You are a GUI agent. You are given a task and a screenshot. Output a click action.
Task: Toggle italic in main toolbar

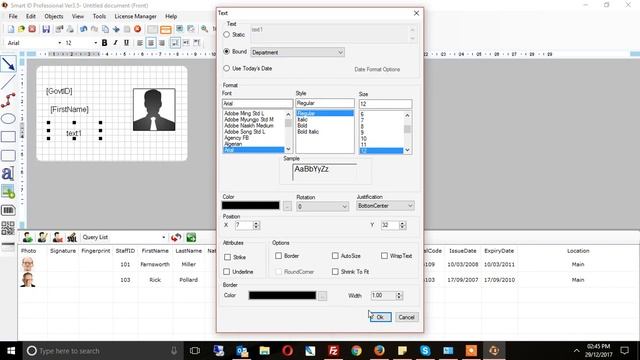[x=116, y=42]
